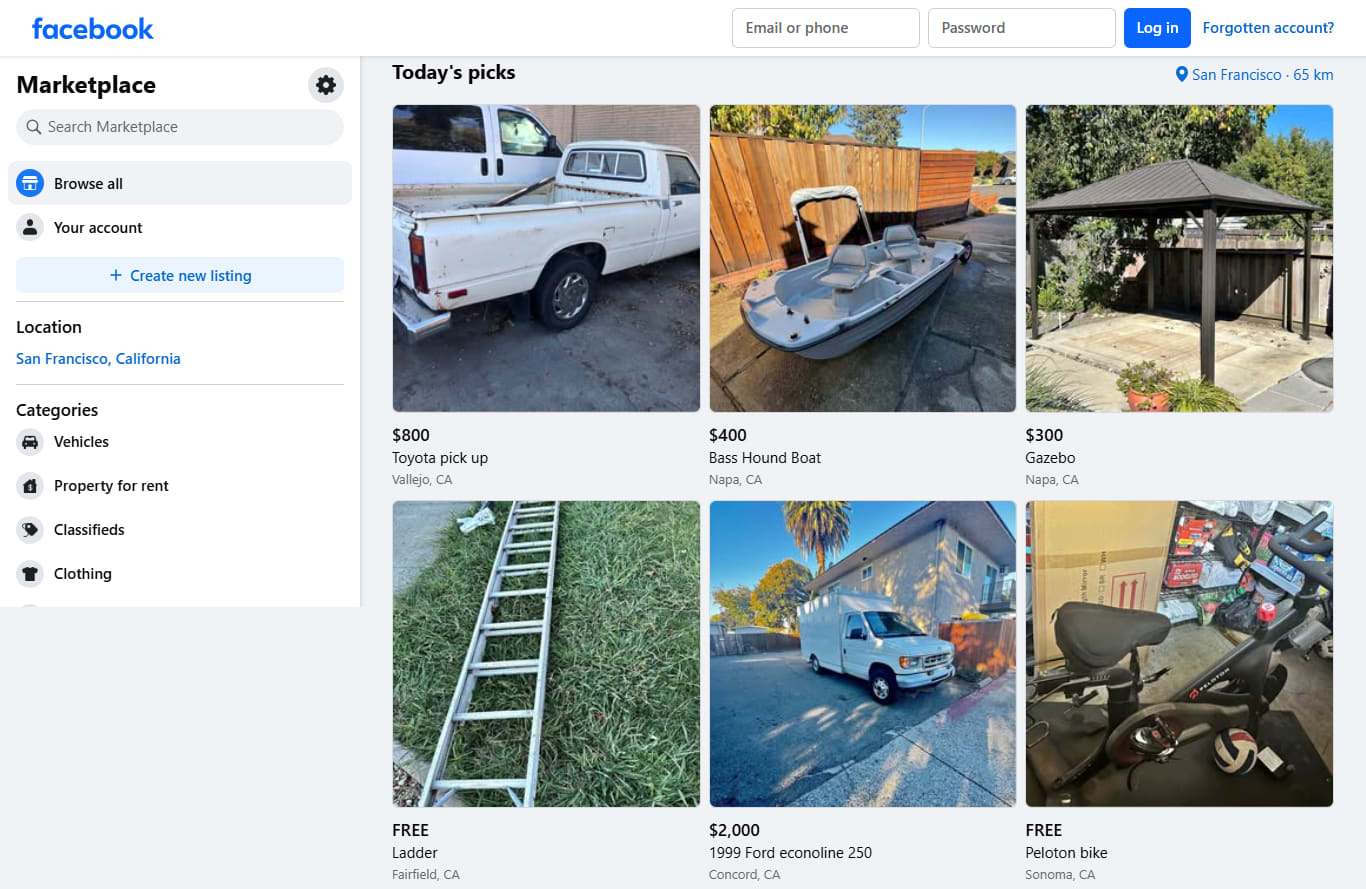Select the Clothing category icon
Screen dimensions: 1366x889
point(30,573)
